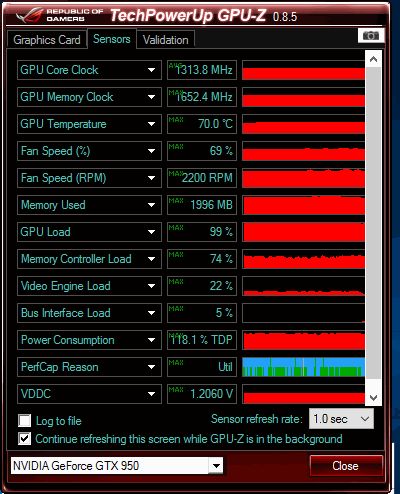Click the 74 % memory controller value

pyautogui.click(x=202, y=259)
